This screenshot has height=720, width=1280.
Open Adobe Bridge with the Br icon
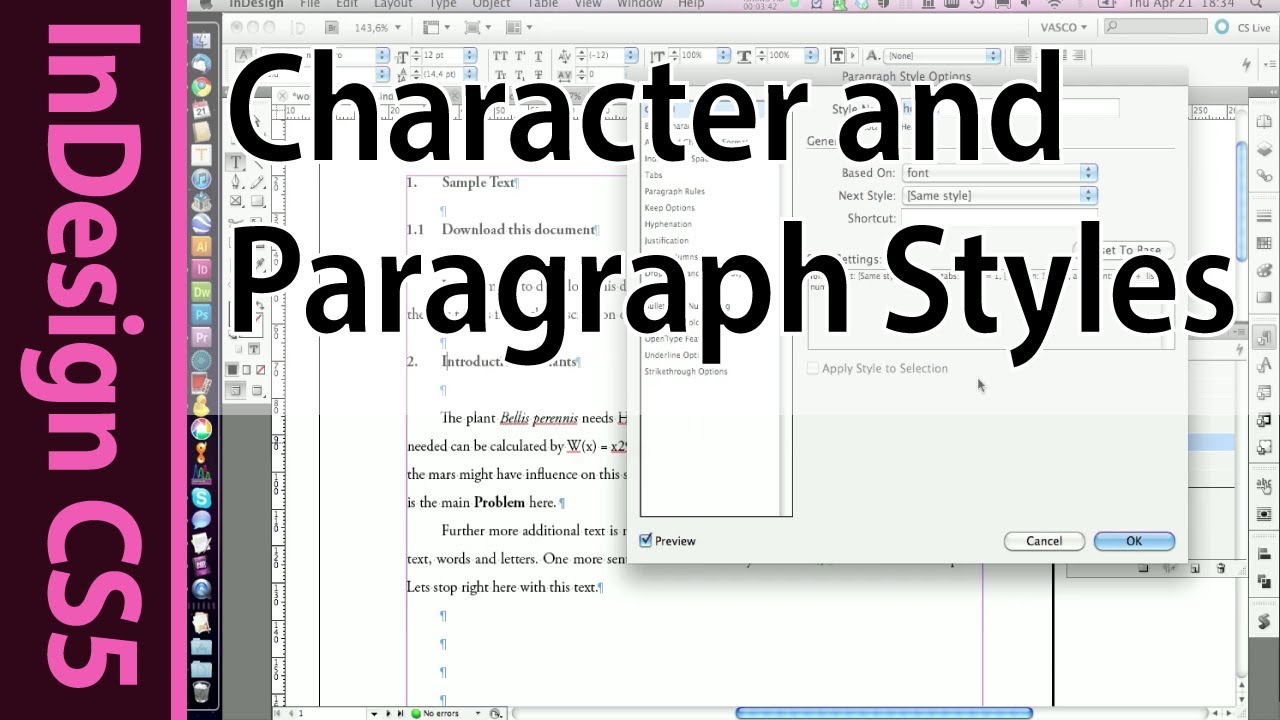click(x=332, y=27)
